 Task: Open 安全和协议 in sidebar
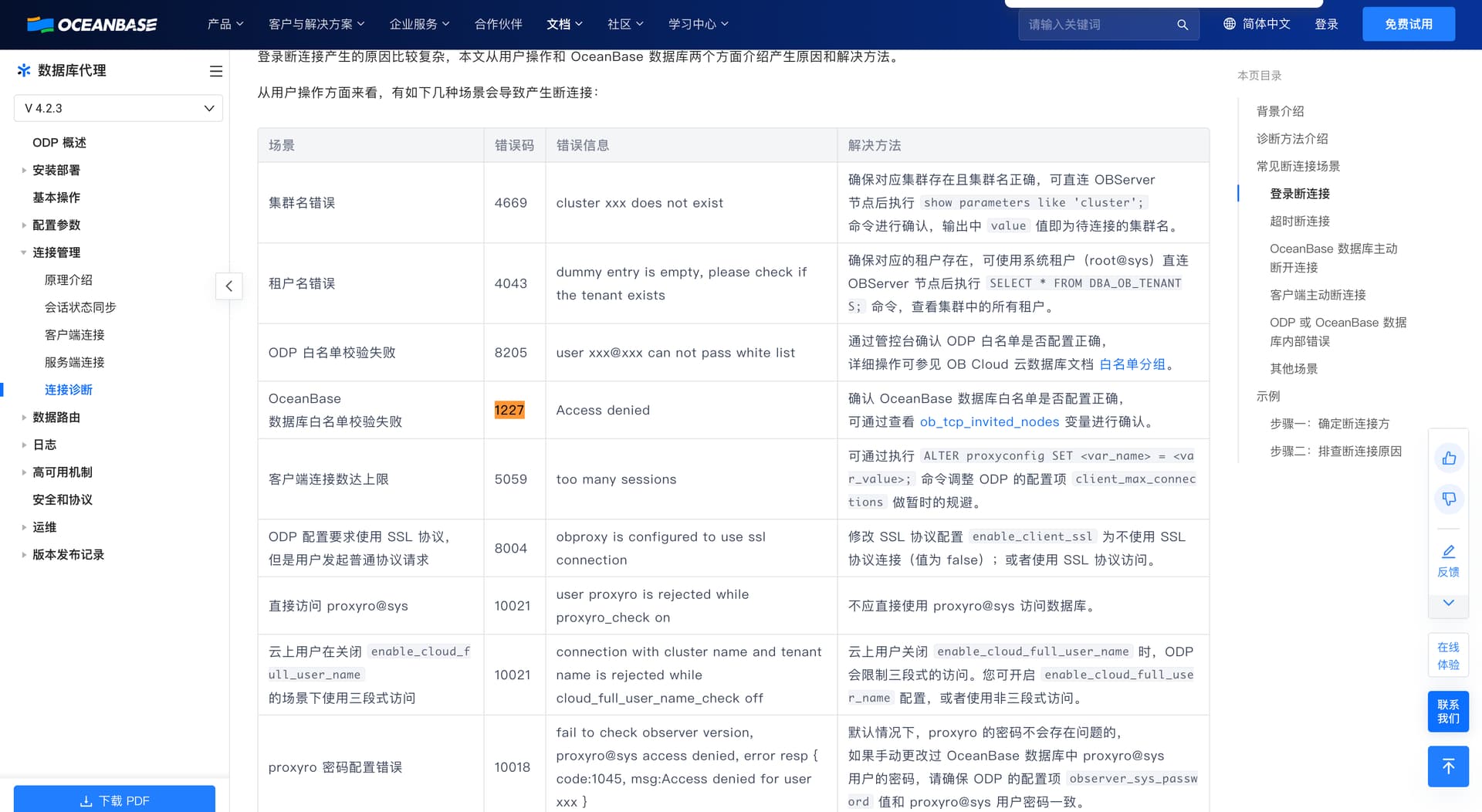point(63,500)
